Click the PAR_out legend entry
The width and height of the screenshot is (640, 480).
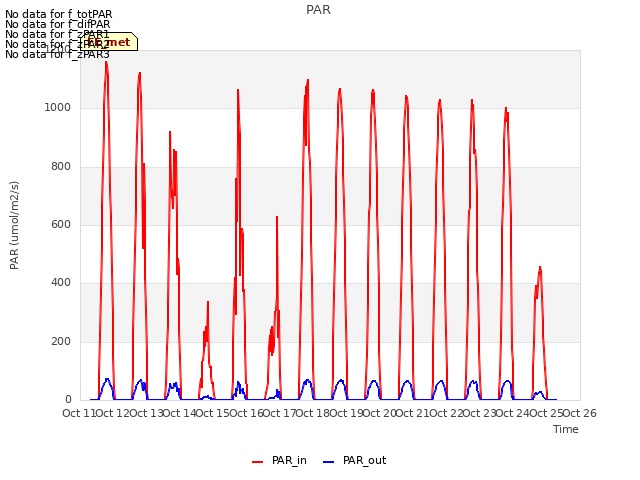click(x=354, y=460)
